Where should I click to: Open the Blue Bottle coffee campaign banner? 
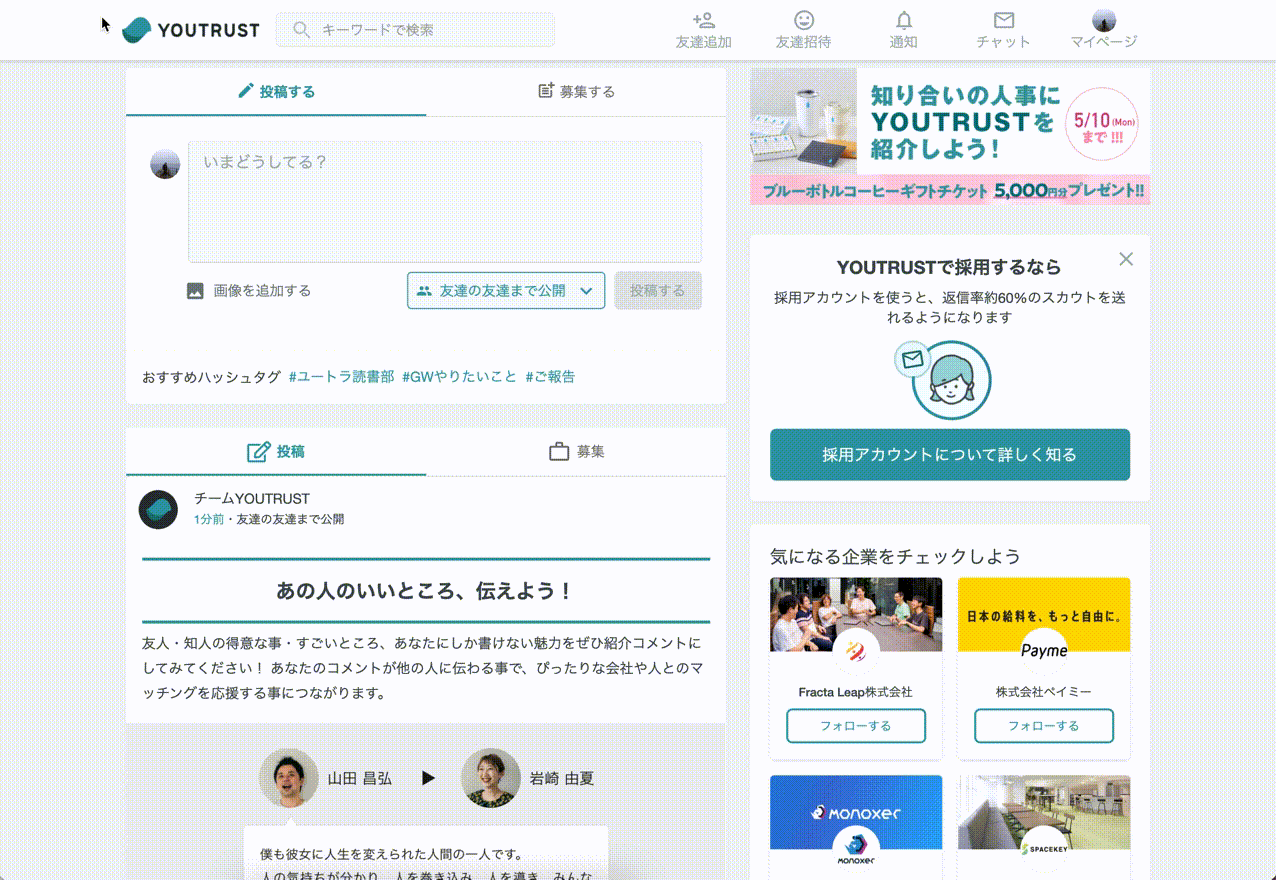950,136
